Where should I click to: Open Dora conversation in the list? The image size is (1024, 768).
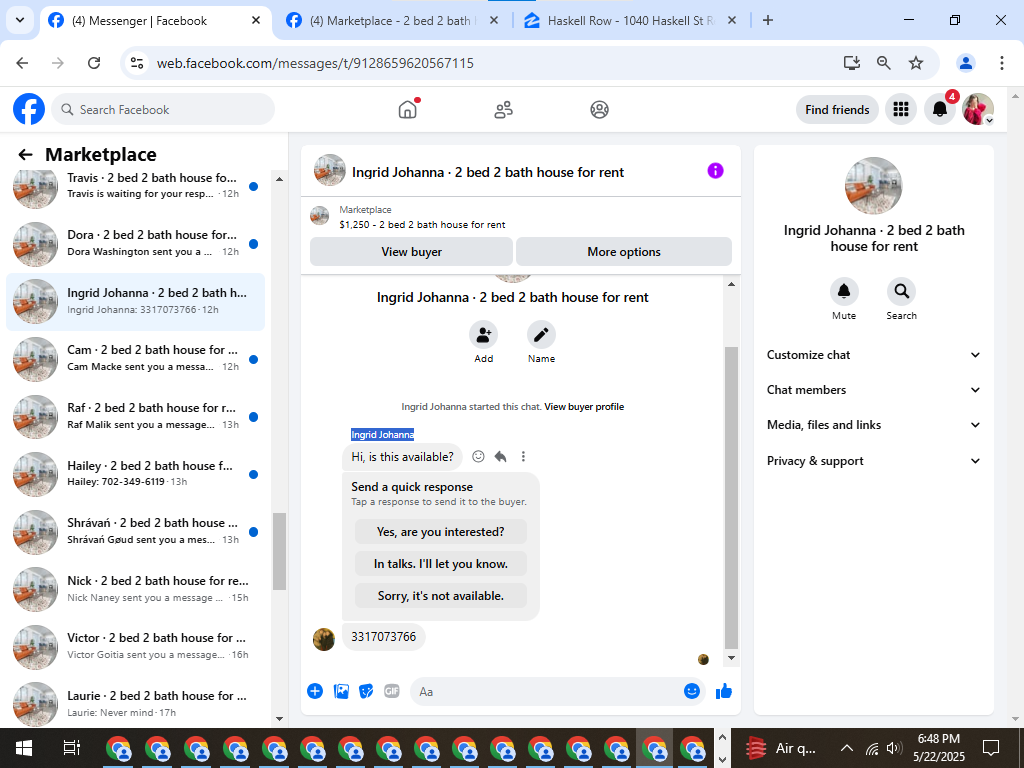click(x=136, y=244)
